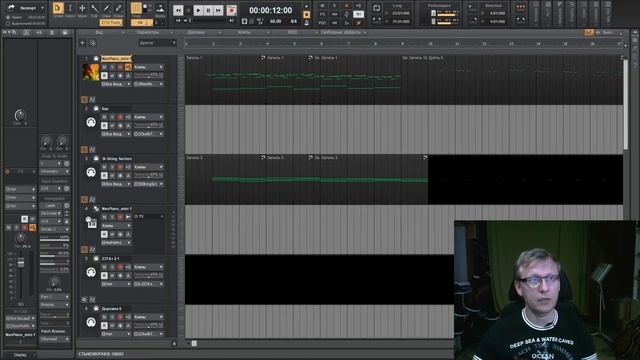
Task: Click the NeoPiano_mini track thumbnail image
Action: coord(91,72)
